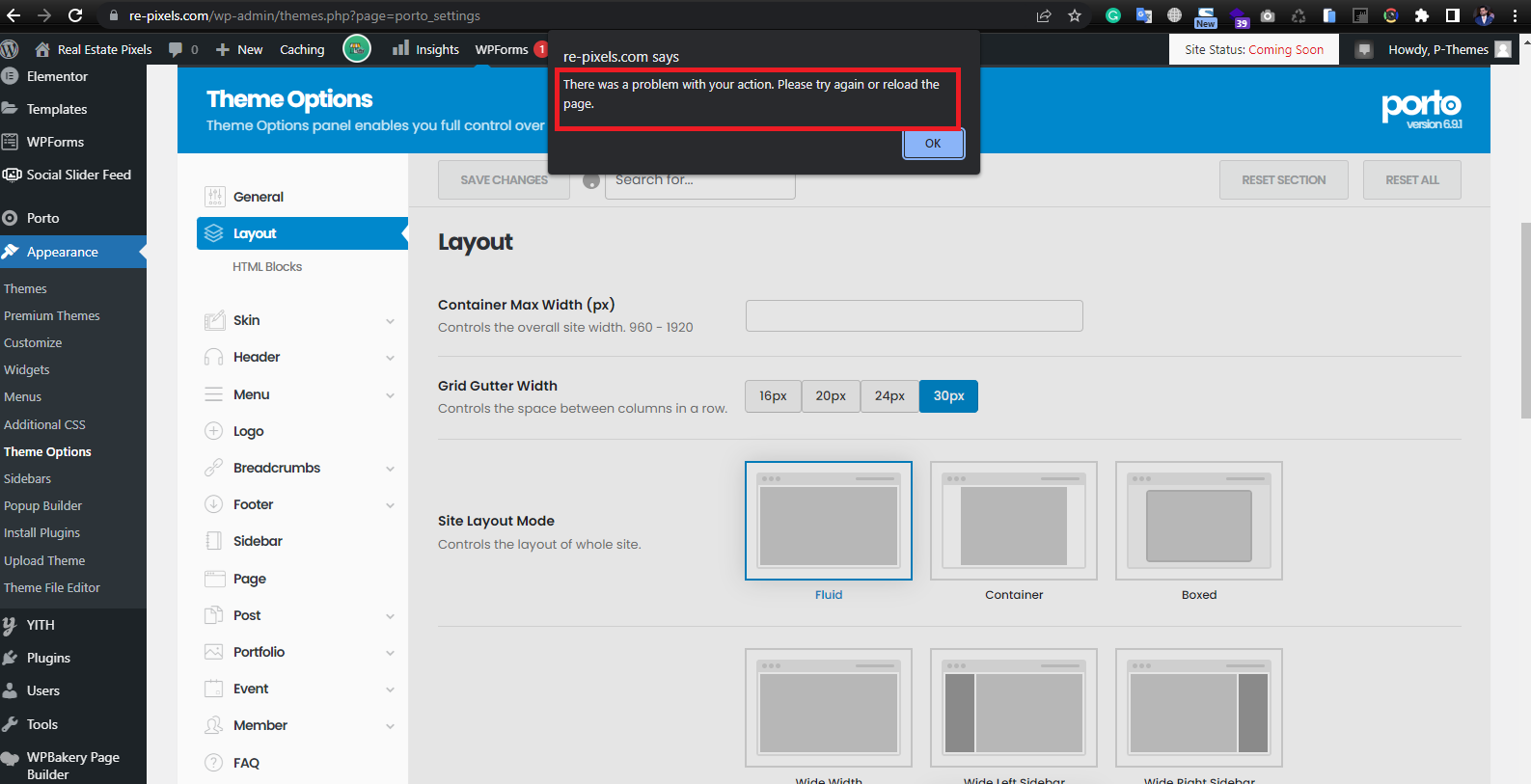Click the Reset All button
Screen dimensions: 1531x784
coord(1411,180)
